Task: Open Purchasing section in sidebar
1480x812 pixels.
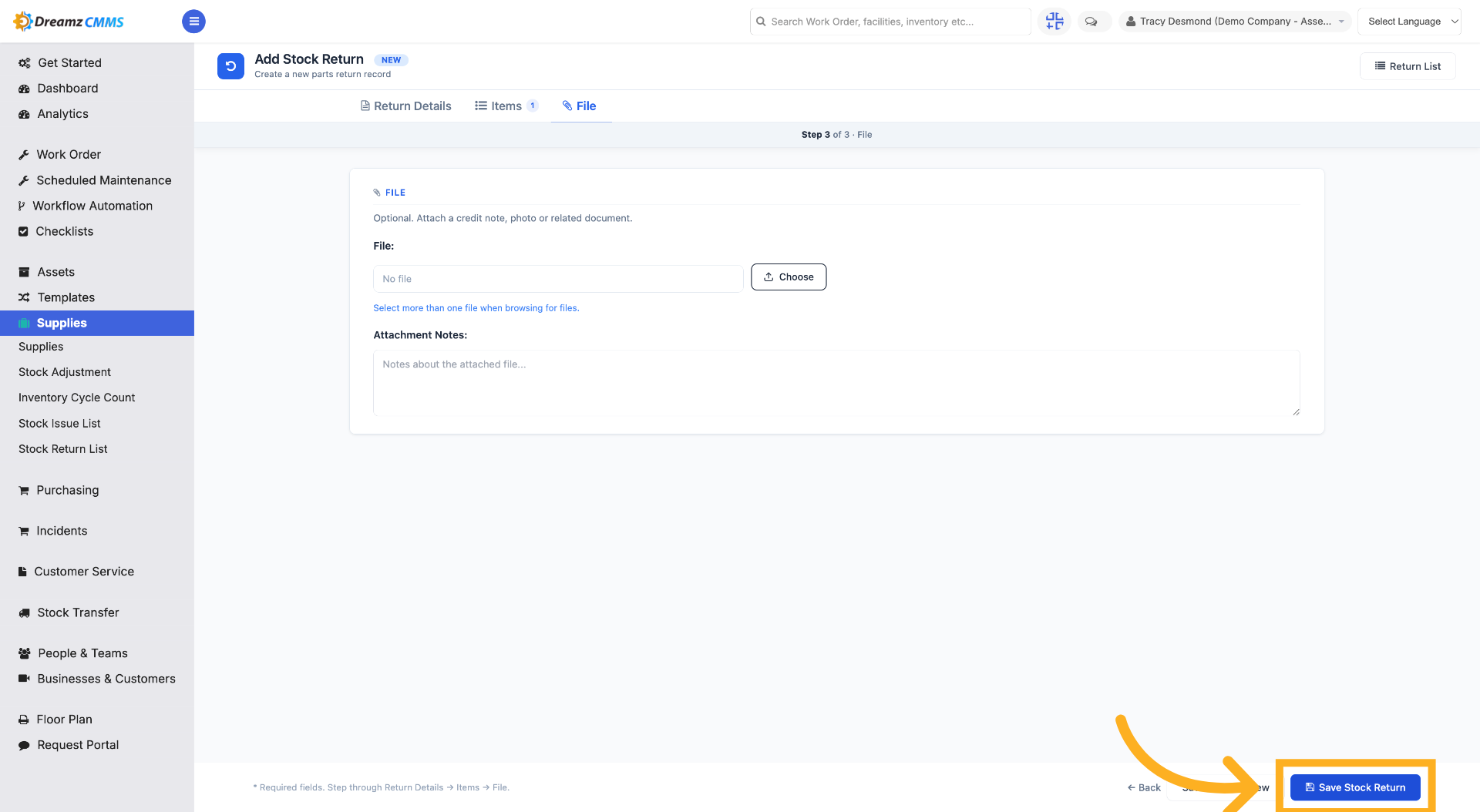Action: (67, 490)
